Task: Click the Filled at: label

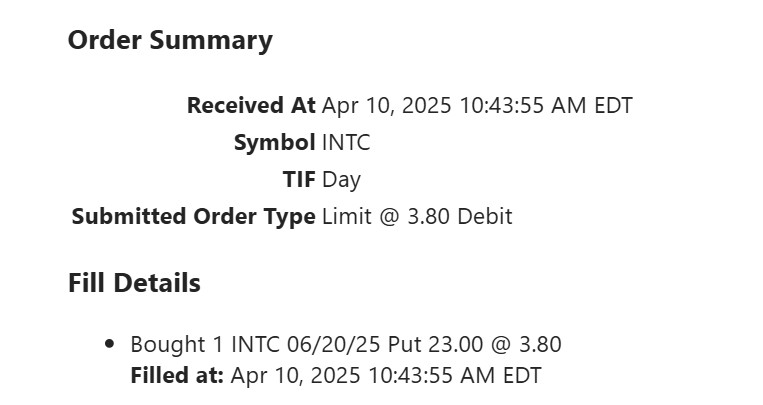Action: coord(177,377)
